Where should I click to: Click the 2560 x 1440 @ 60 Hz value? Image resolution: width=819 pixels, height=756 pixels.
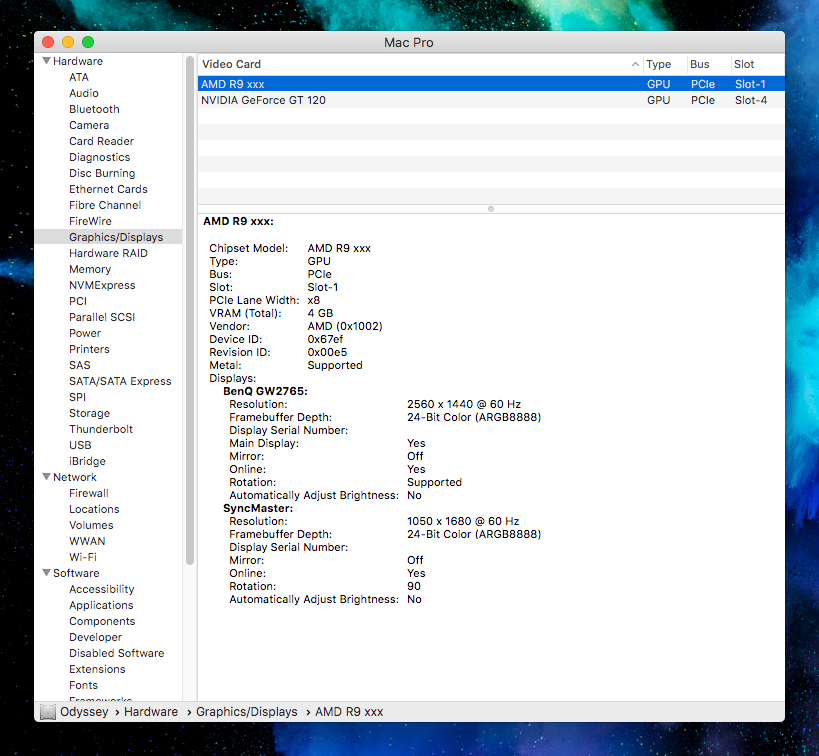tap(464, 404)
